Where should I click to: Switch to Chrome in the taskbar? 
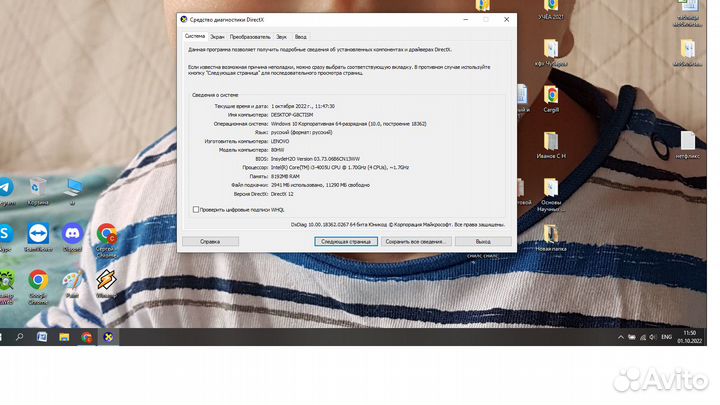click(x=86, y=337)
